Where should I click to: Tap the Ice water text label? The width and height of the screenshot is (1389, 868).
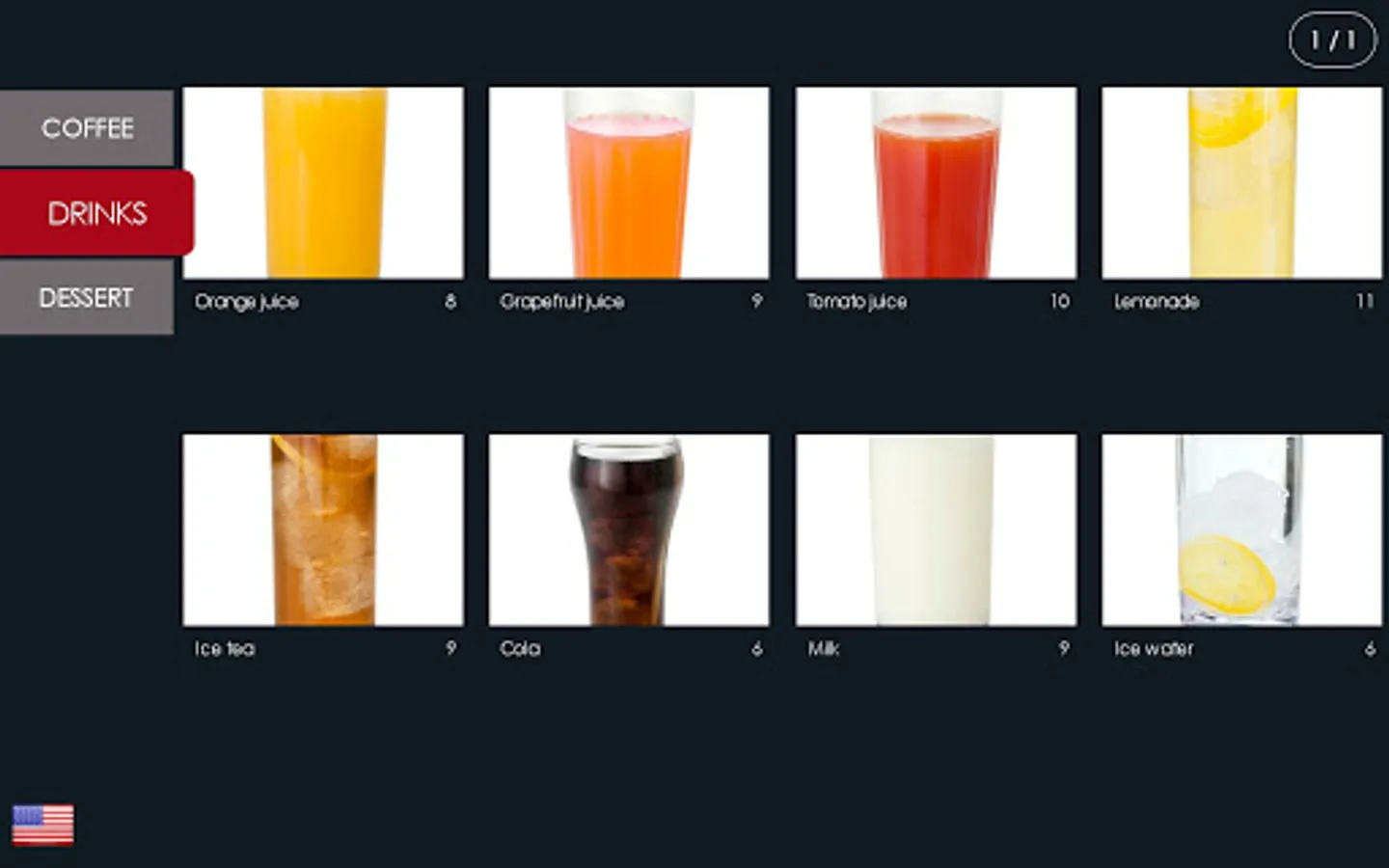pos(1154,648)
